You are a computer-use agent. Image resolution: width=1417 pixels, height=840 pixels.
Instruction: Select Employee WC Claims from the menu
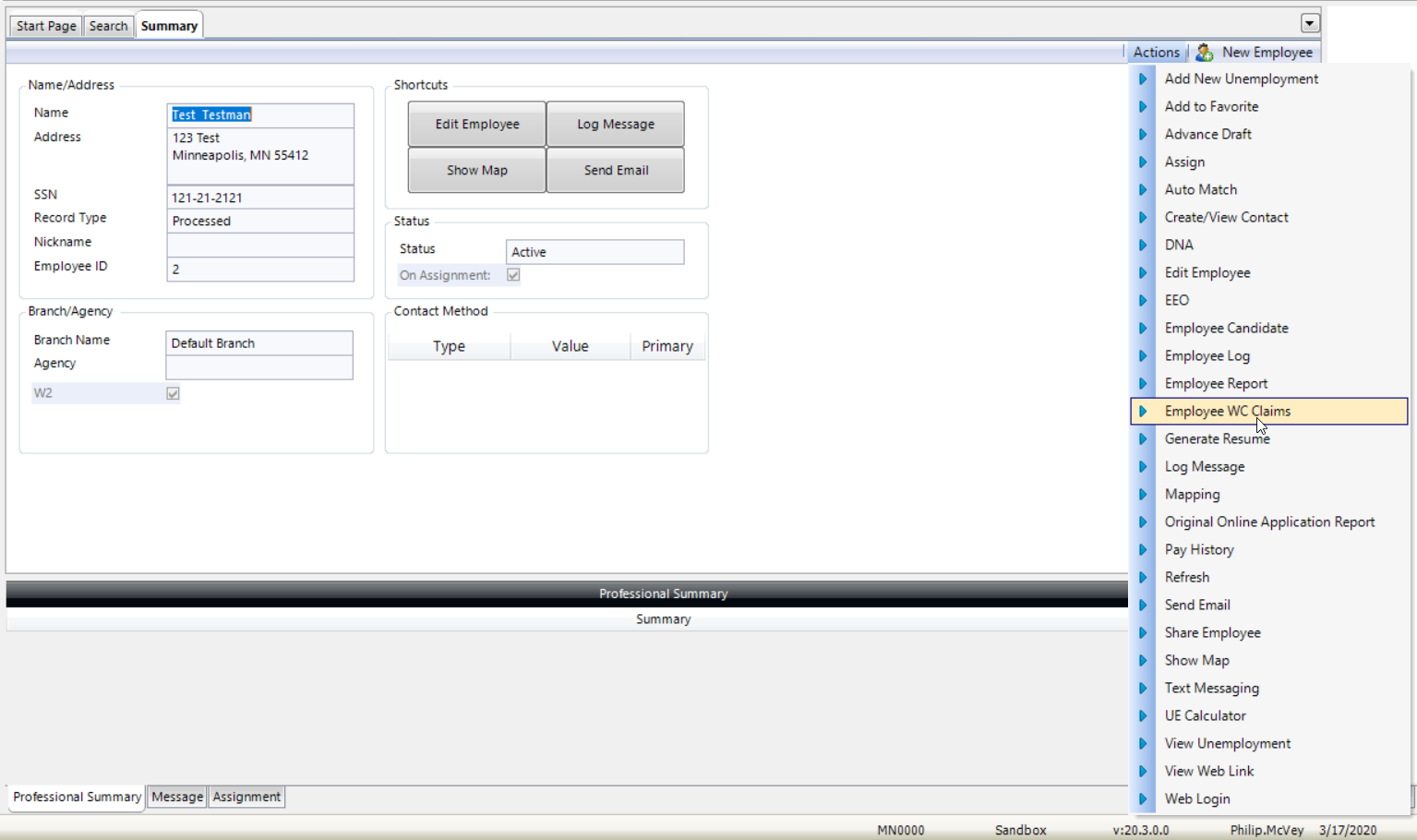(1269, 412)
